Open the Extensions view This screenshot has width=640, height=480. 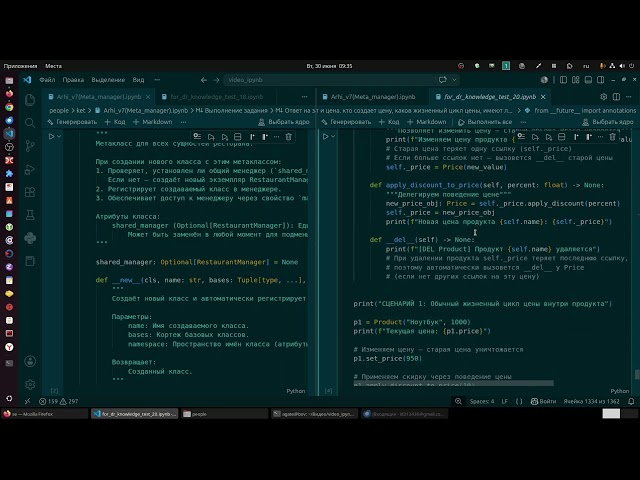(30, 192)
